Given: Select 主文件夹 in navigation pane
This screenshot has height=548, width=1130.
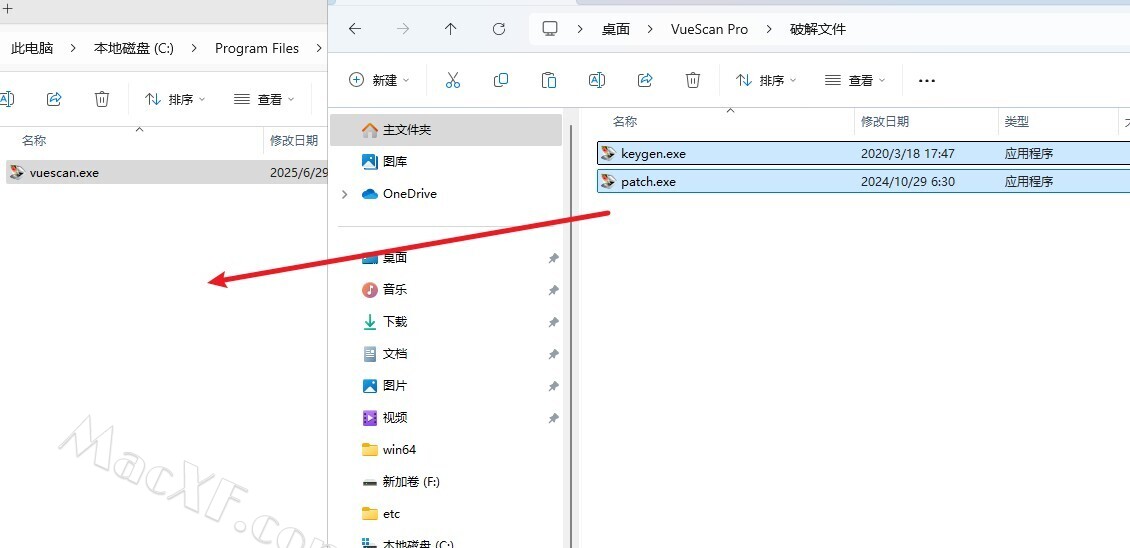Looking at the screenshot, I should pyautogui.click(x=446, y=130).
